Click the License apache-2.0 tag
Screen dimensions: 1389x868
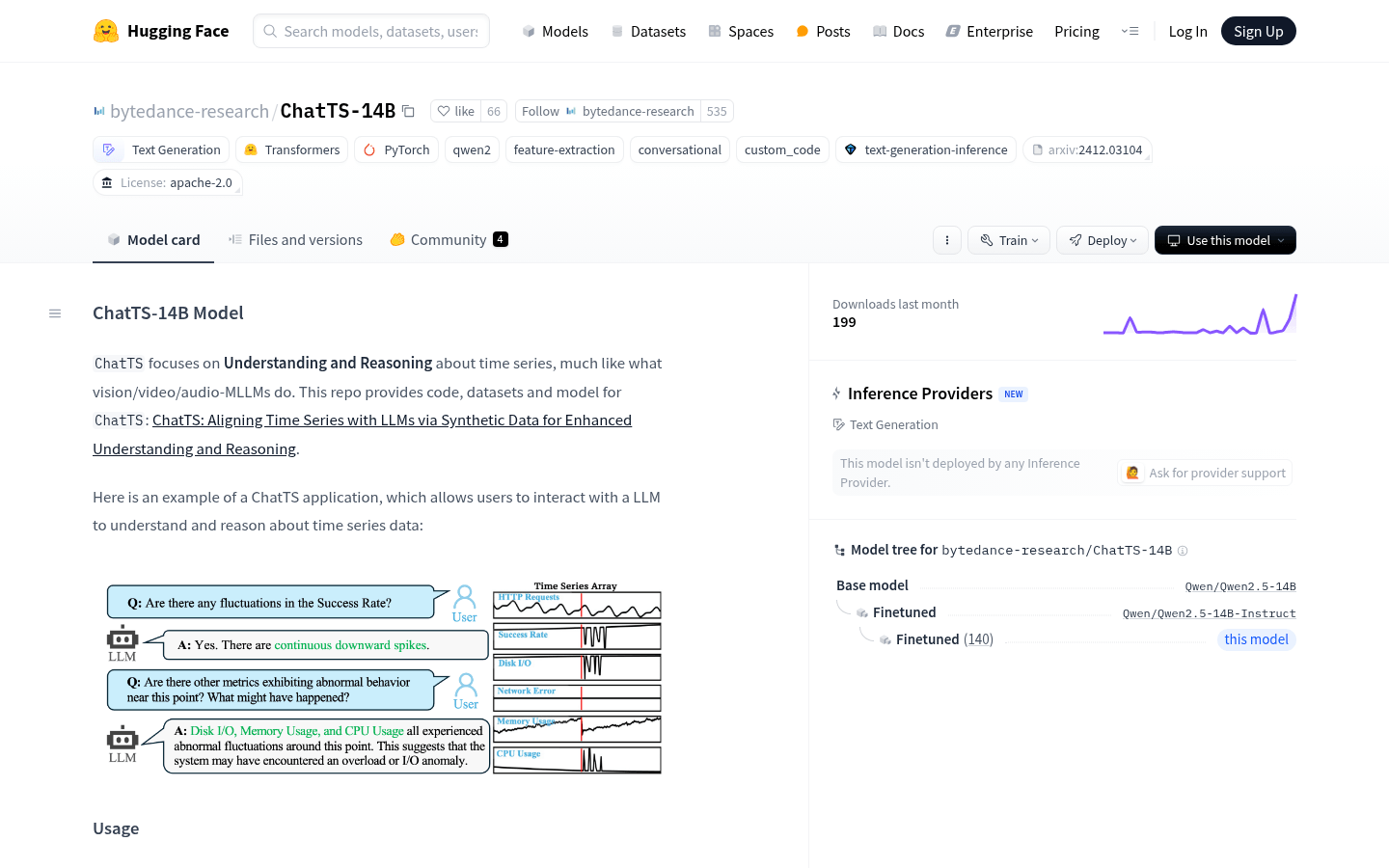pos(168,182)
